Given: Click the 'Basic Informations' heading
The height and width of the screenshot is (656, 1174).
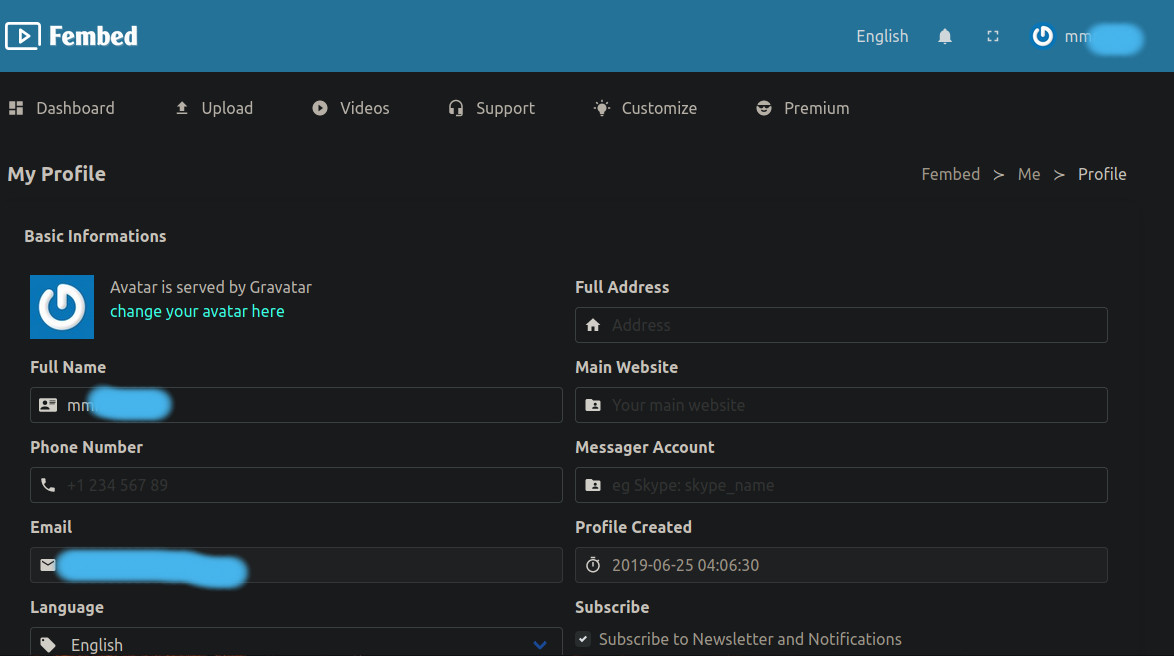Looking at the screenshot, I should tap(95, 237).
